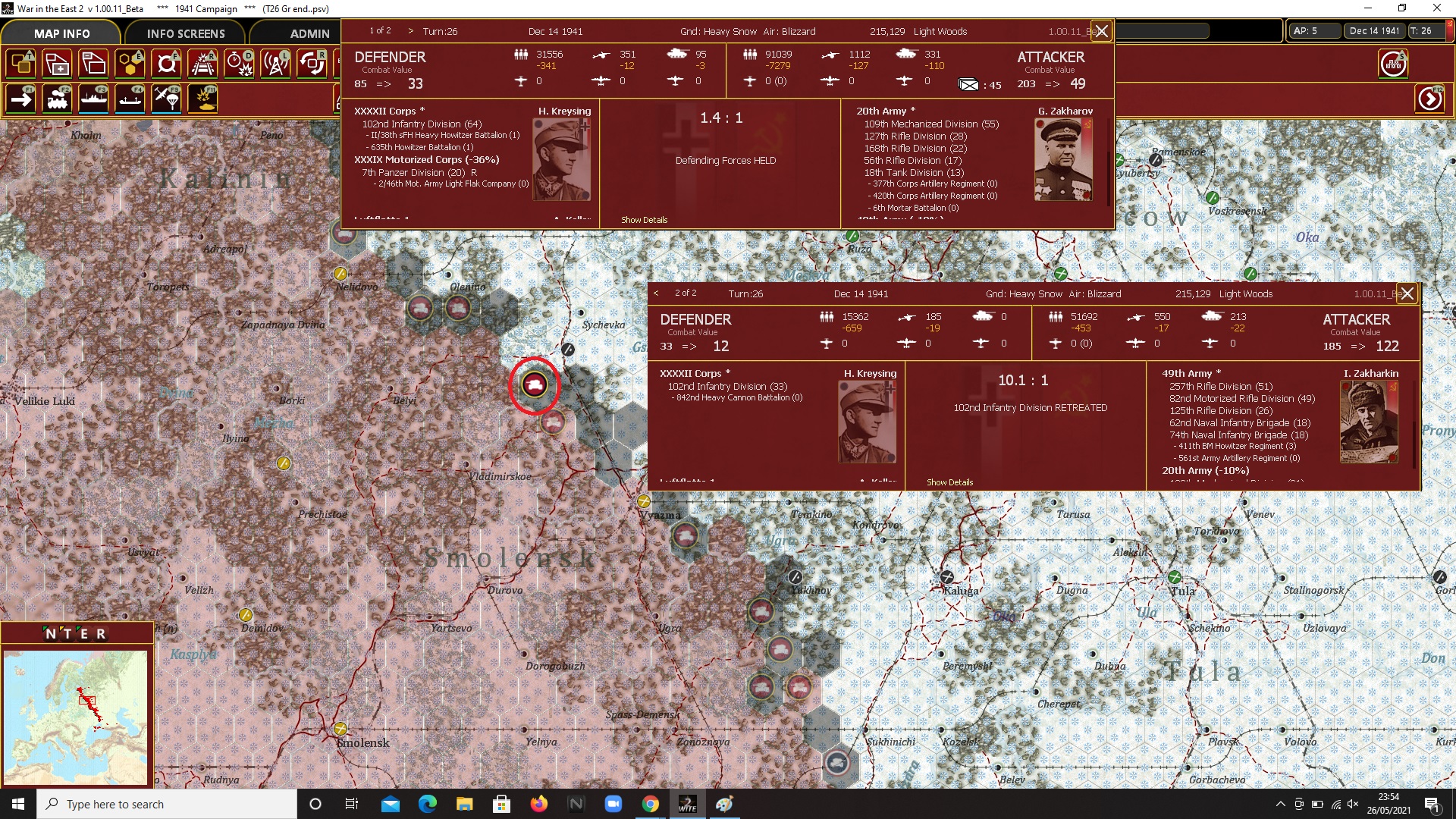1456x819 pixels.
Task: Select the rail movement mode icon
Action: [x=58, y=99]
